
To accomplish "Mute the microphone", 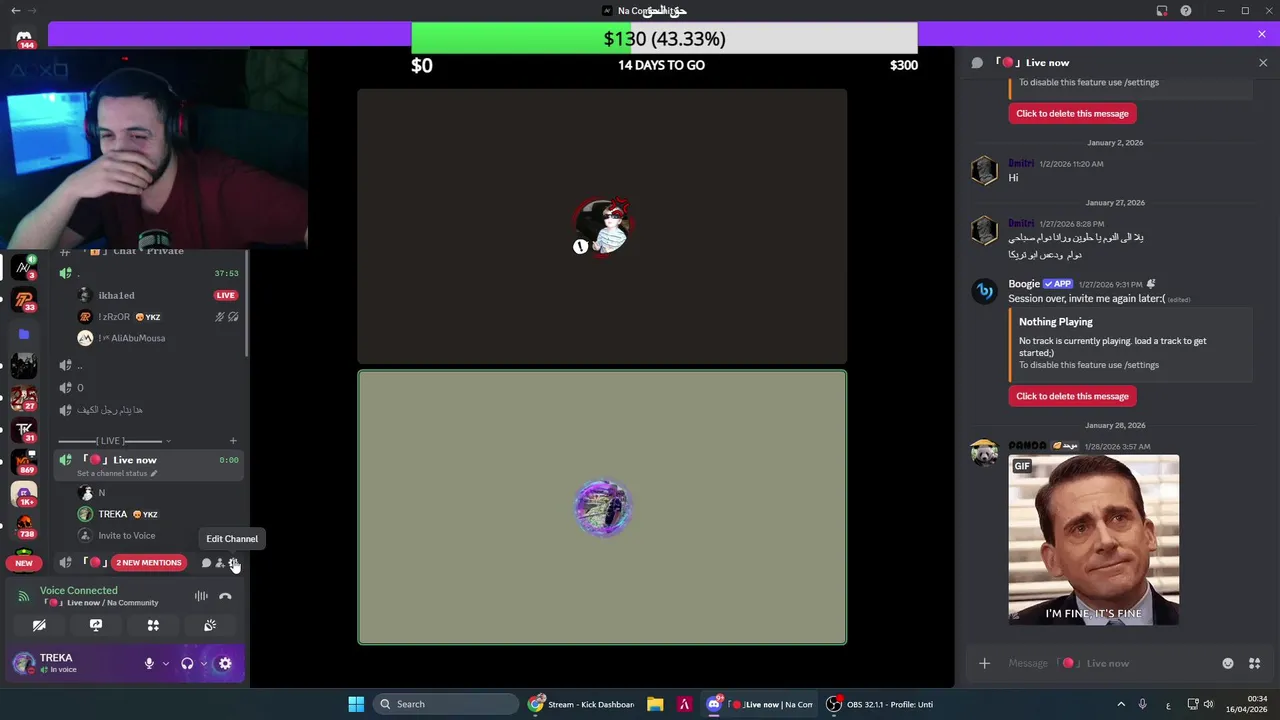I will [149, 663].
